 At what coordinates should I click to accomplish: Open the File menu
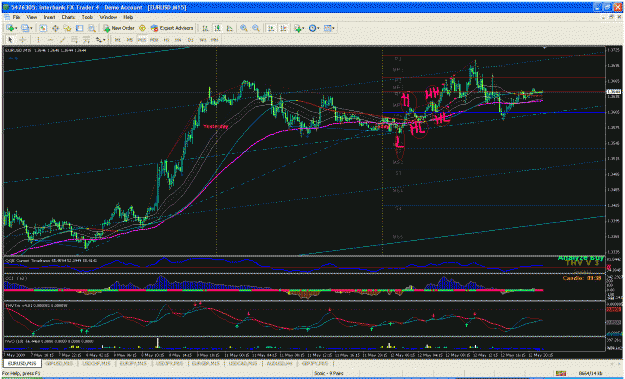coord(16,18)
